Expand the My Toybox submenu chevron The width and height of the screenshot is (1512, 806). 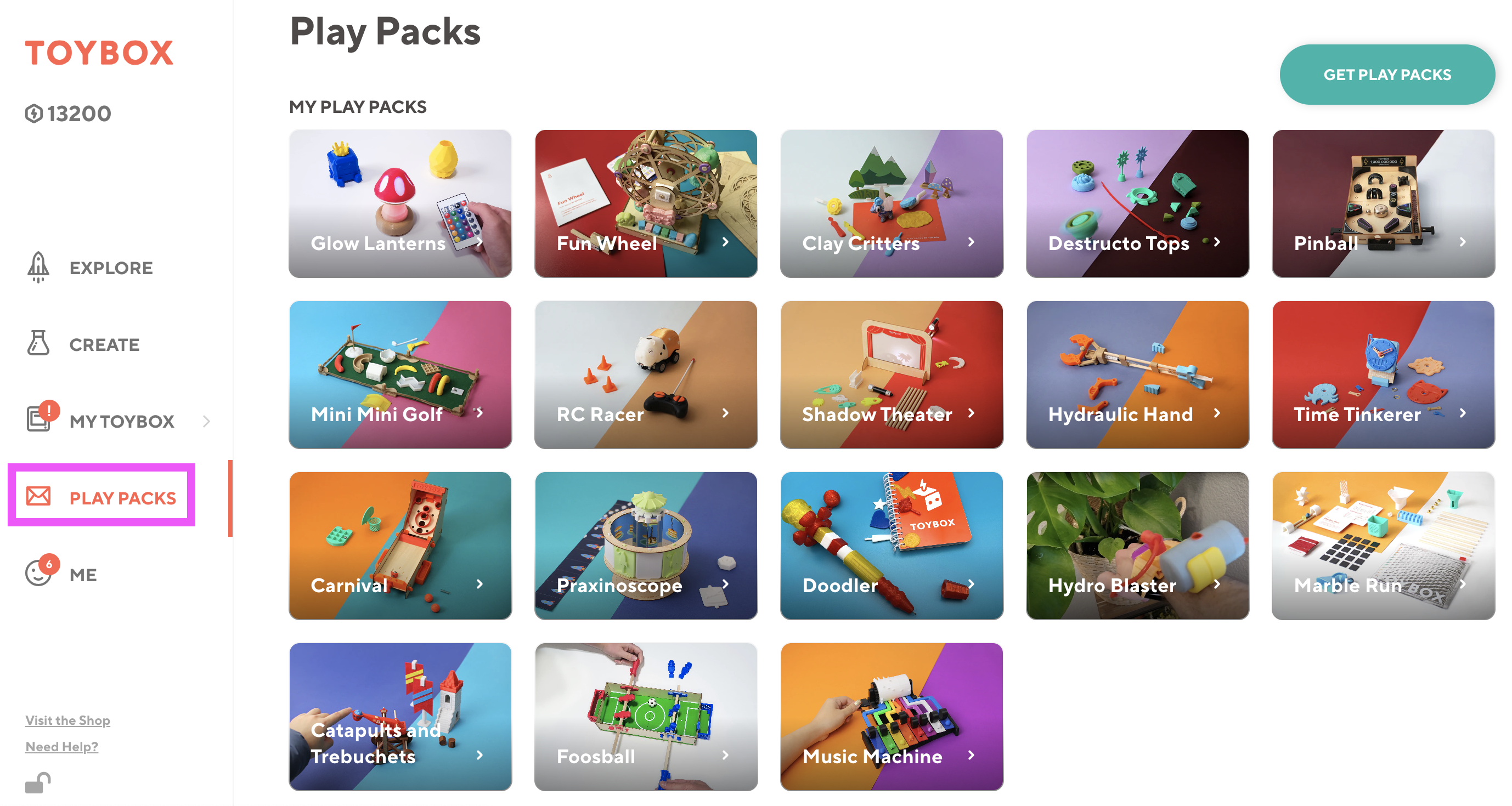coord(206,421)
